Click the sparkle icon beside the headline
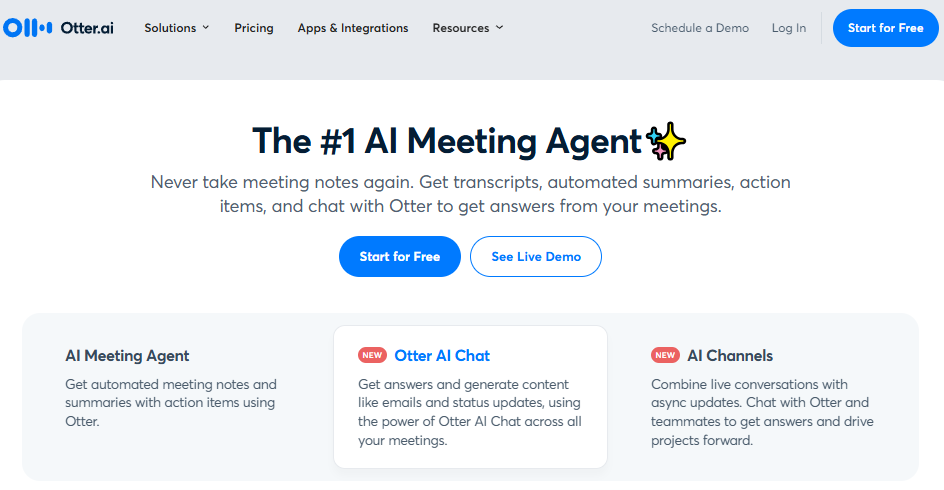This screenshot has width=944, height=490. point(667,142)
